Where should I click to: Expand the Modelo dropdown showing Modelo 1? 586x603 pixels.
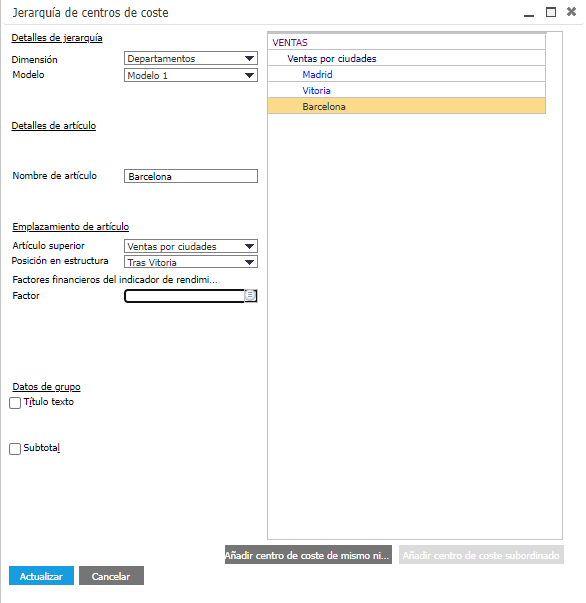click(x=191, y=75)
